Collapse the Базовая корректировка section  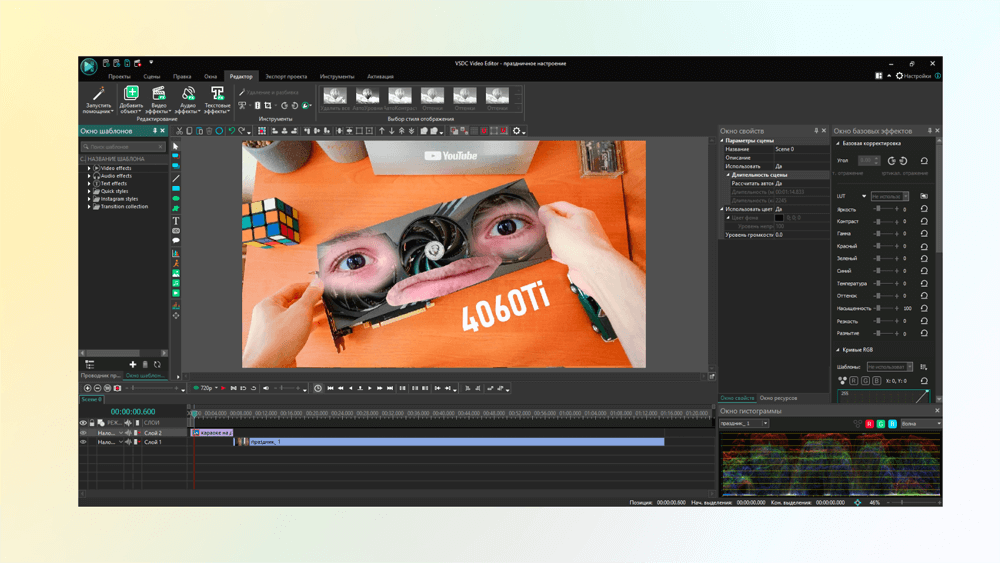point(838,143)
